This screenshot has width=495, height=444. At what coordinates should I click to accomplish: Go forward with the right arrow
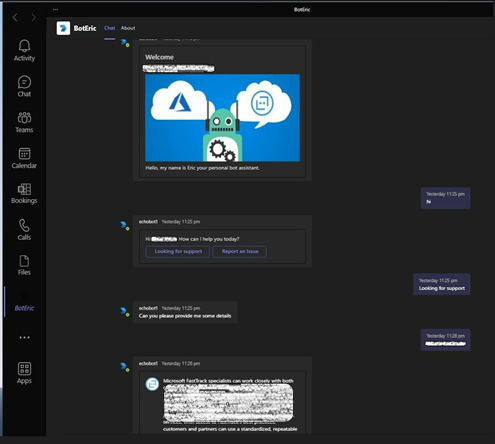pos(33,17)
